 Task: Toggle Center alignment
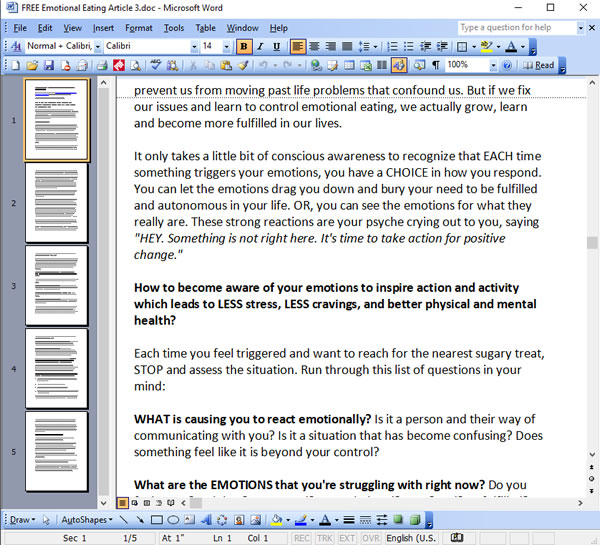[x=314, y=46]
